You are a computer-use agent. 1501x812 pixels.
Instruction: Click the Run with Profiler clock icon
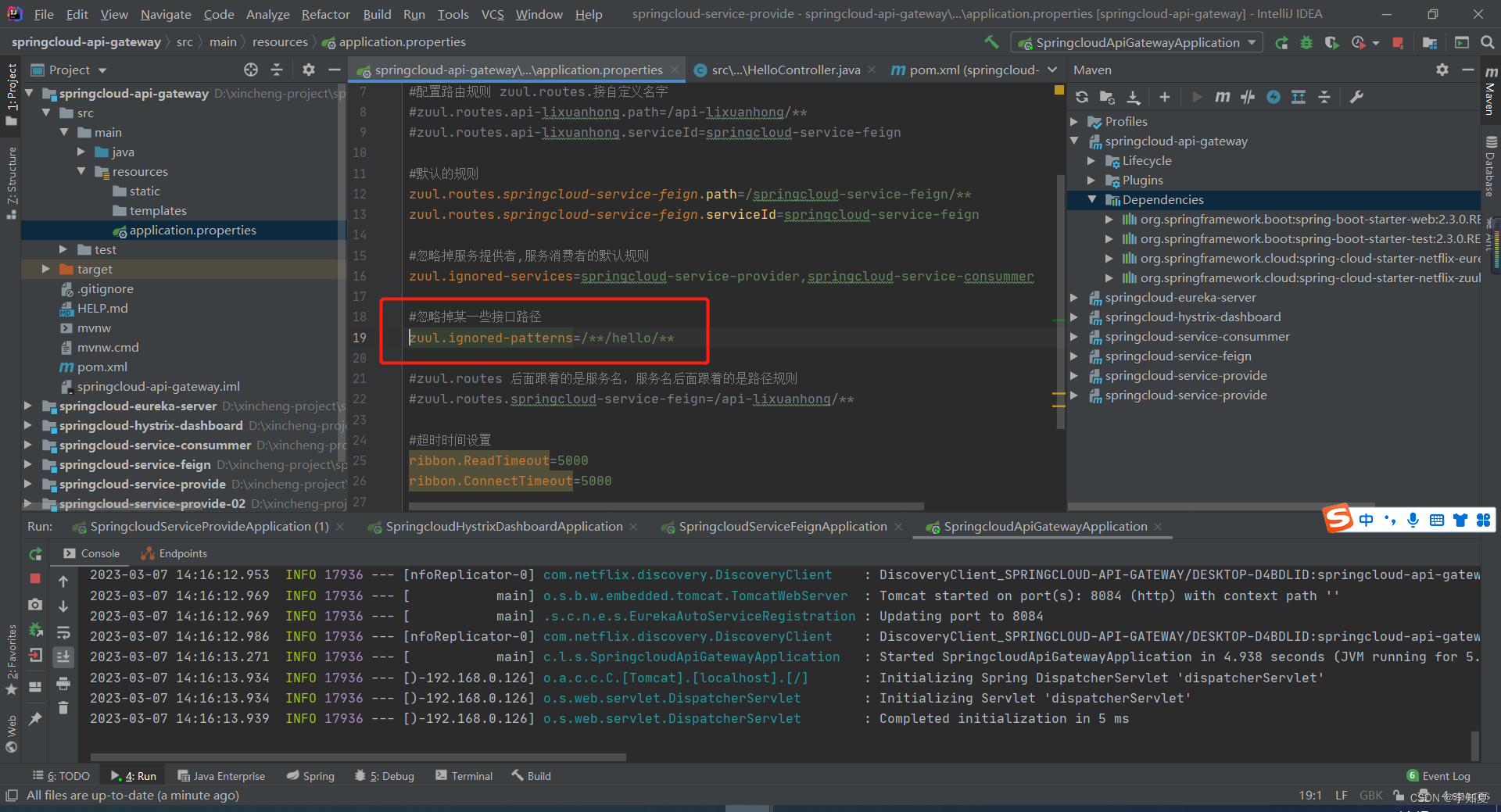point(1359,43)
